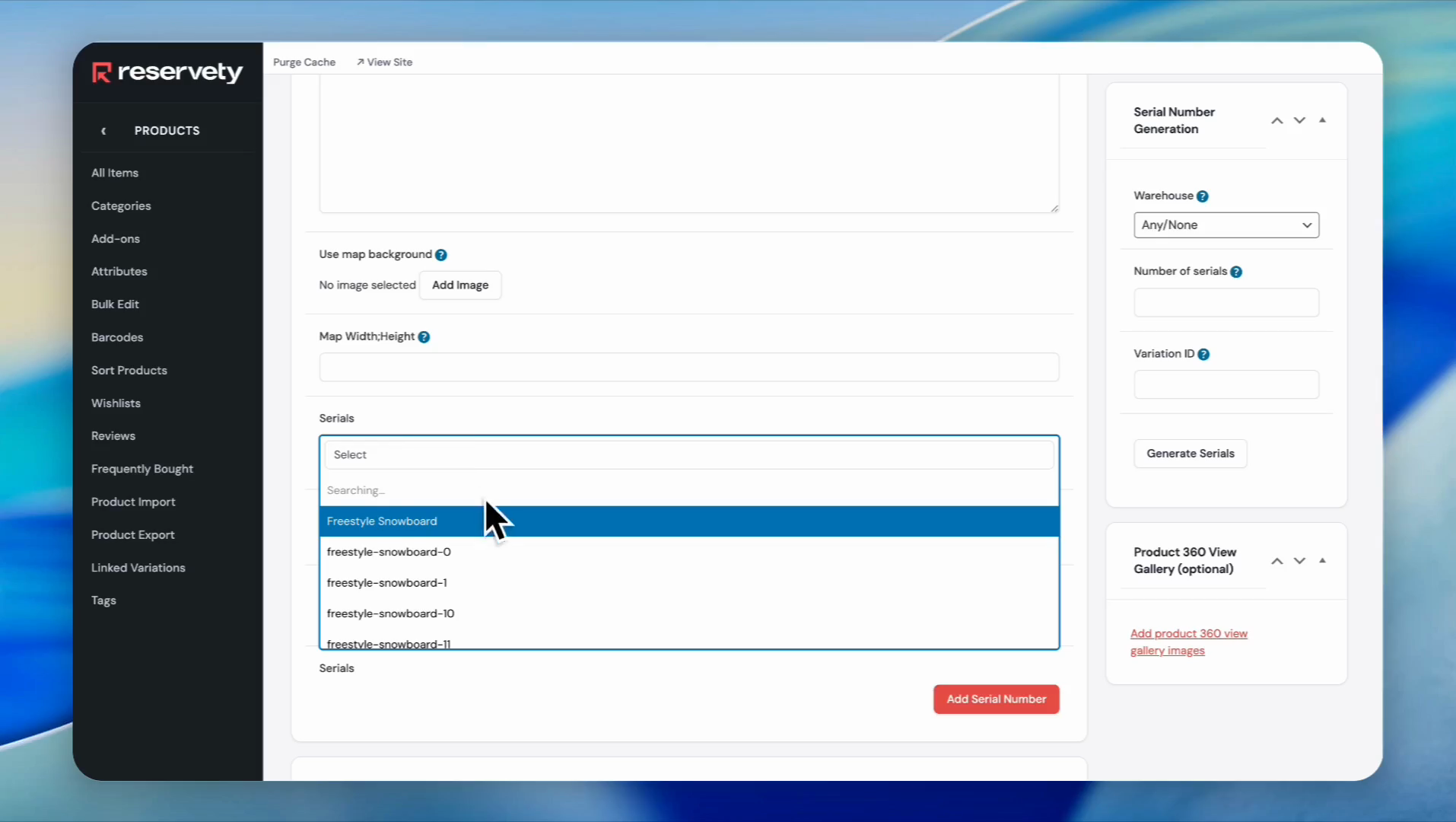
Task: Focus the Map Width;Height input field
Action: (688, 368)
